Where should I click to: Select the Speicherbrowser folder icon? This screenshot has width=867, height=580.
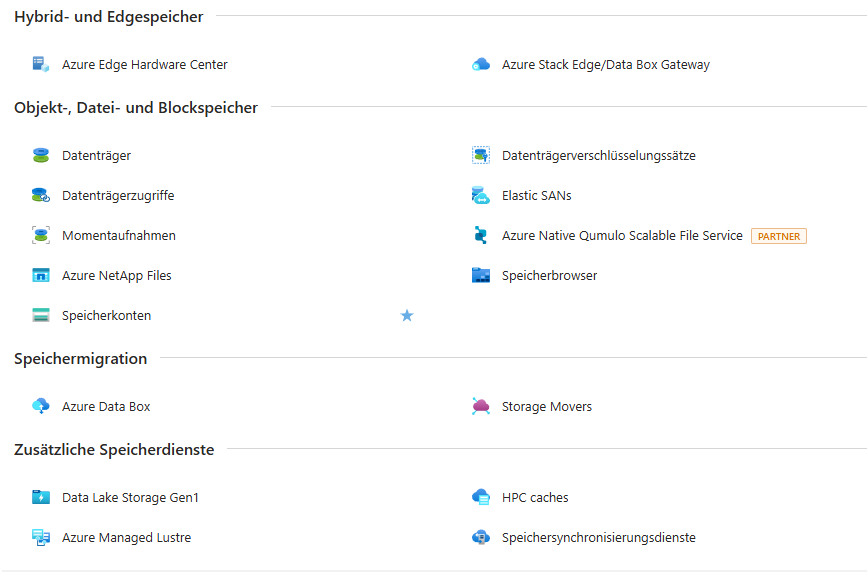point(480,275)
